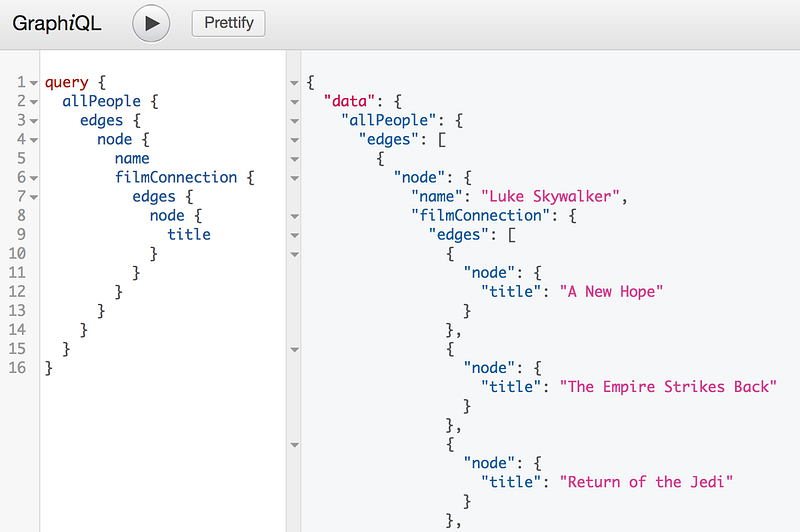Fold the node block at line 4

33,140
